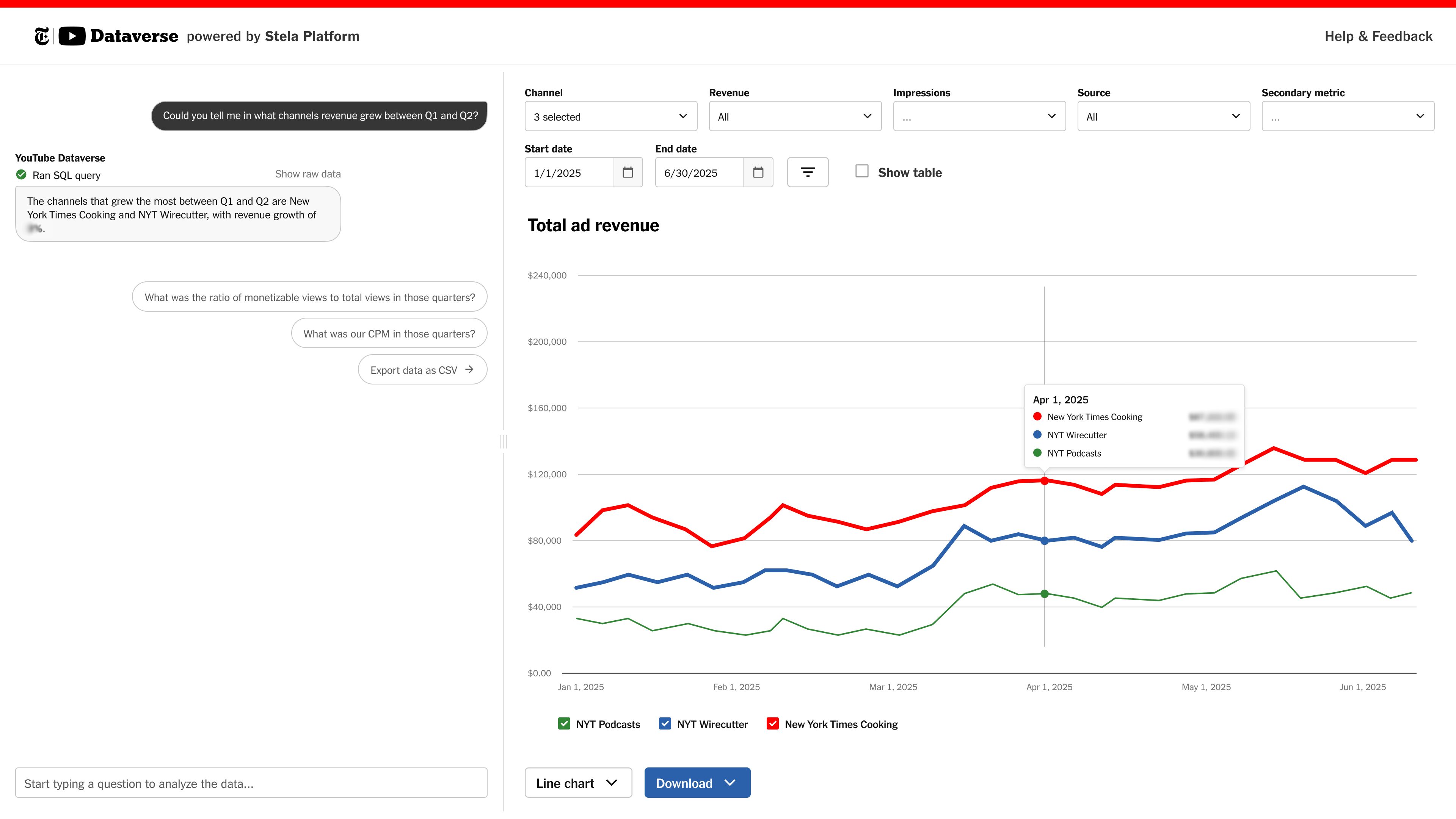This screenshot has width=1456, height=819.
Task: Select the monetizable views ratio suggestion
Action: point(310,297)
